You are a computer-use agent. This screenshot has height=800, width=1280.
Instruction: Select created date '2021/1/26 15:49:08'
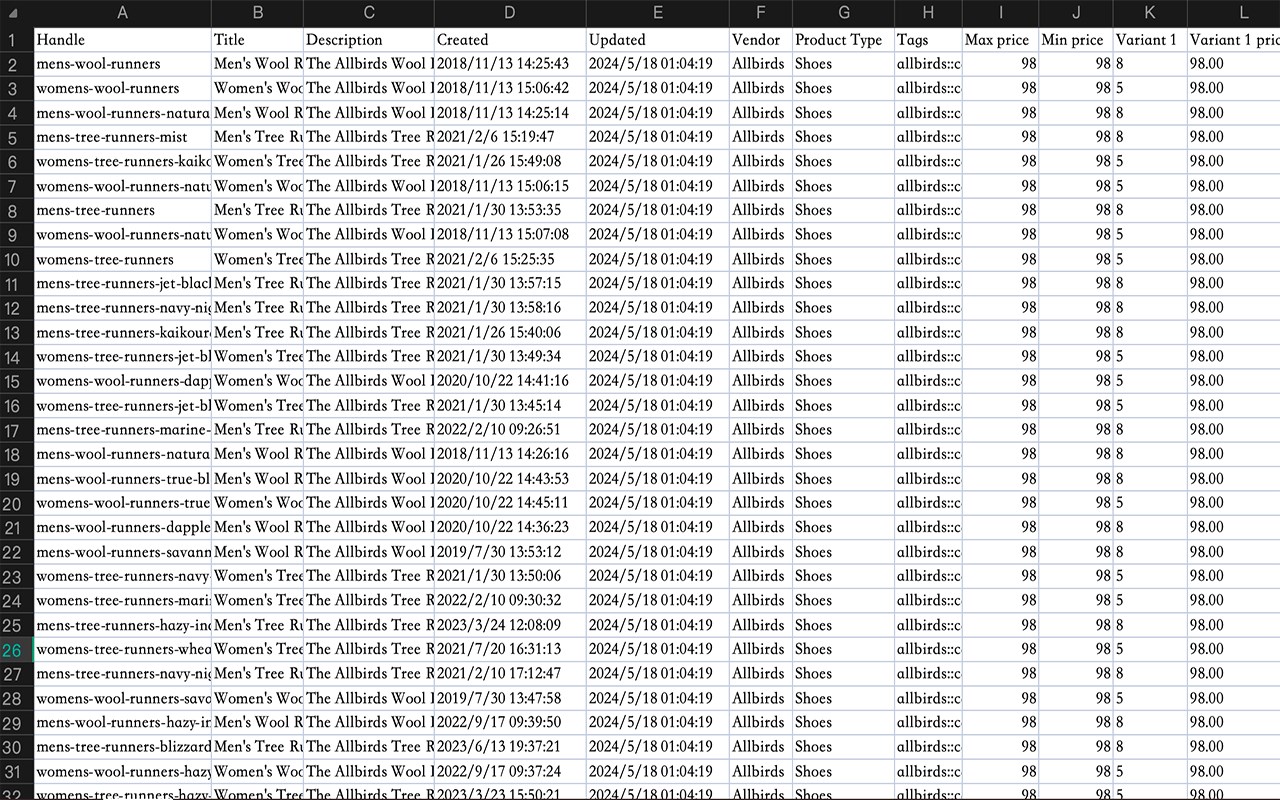pos(510,161)
